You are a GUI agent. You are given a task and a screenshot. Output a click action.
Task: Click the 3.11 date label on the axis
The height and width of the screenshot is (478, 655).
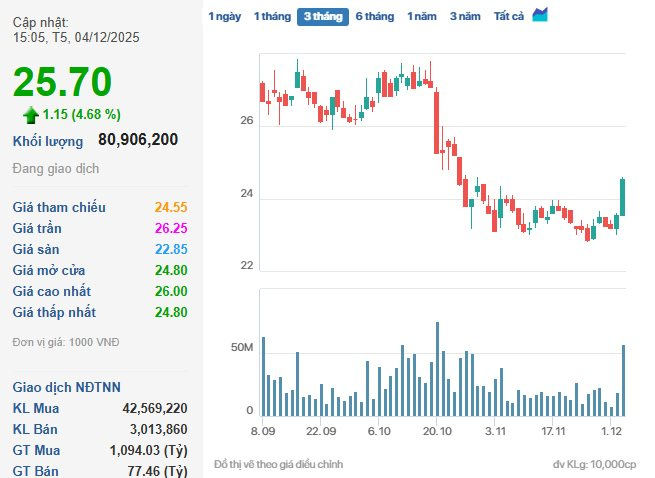[496, 430]
